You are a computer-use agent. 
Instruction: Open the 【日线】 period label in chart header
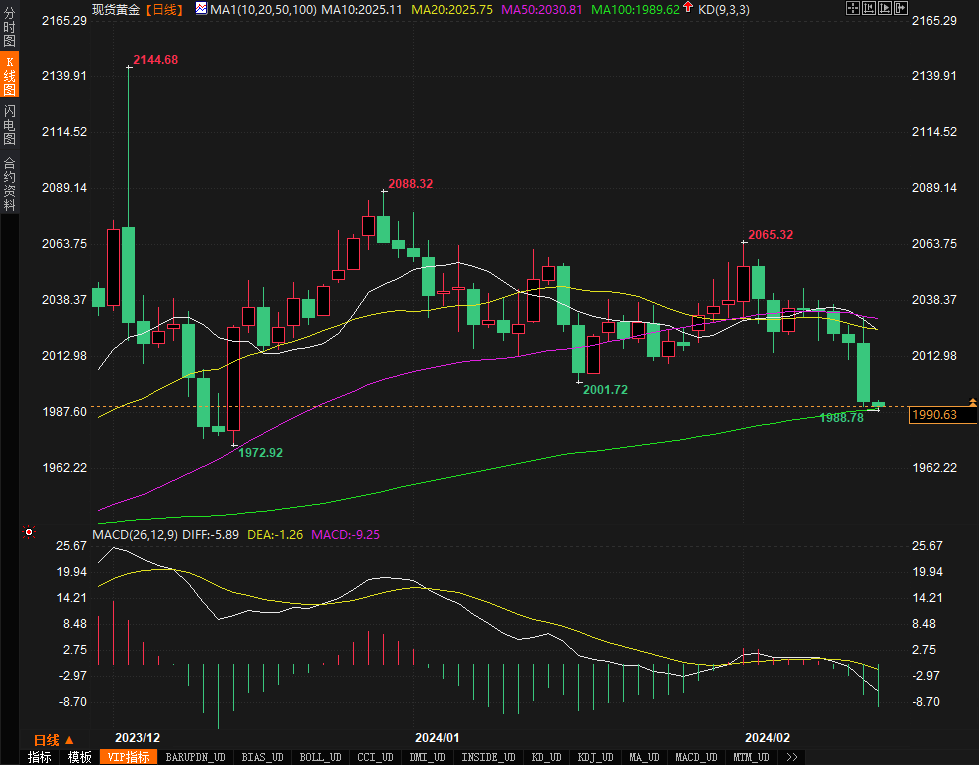click(164, 9)
